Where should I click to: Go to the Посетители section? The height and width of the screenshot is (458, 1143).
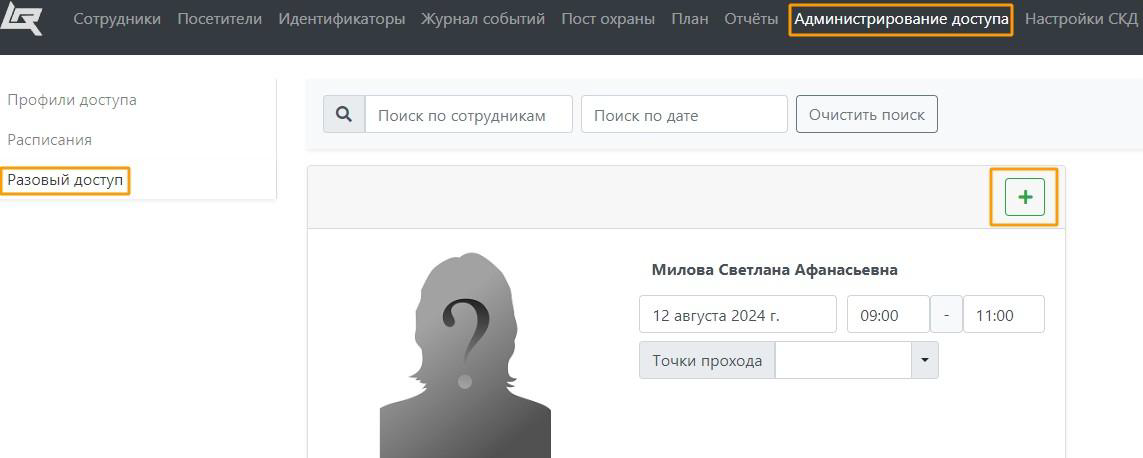coord(219,19)
